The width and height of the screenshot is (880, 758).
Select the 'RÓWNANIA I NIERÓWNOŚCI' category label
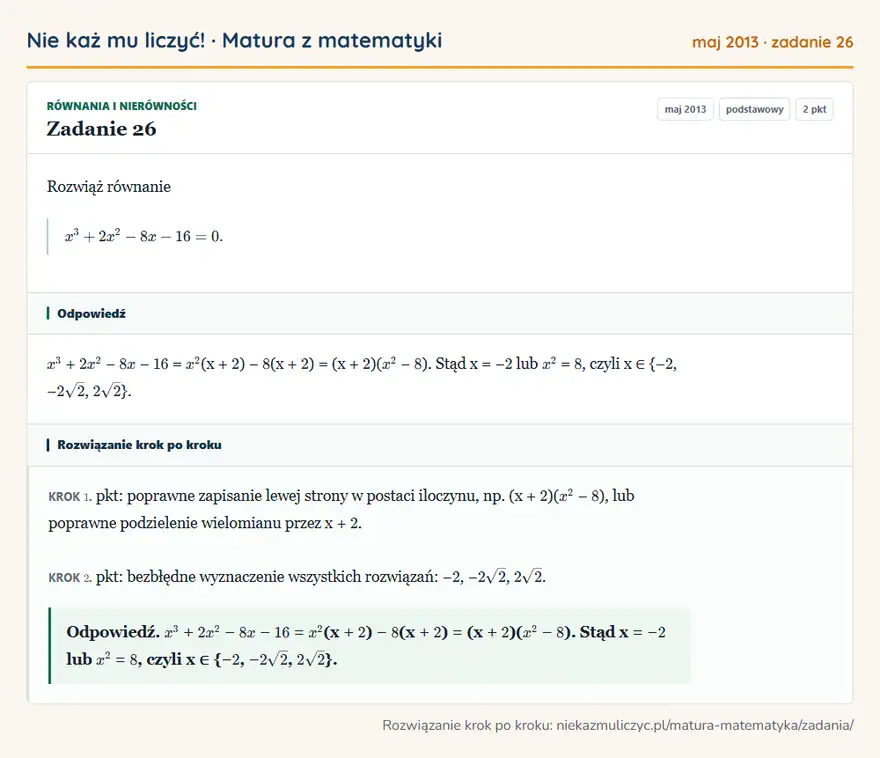click(x=122, y=106)
